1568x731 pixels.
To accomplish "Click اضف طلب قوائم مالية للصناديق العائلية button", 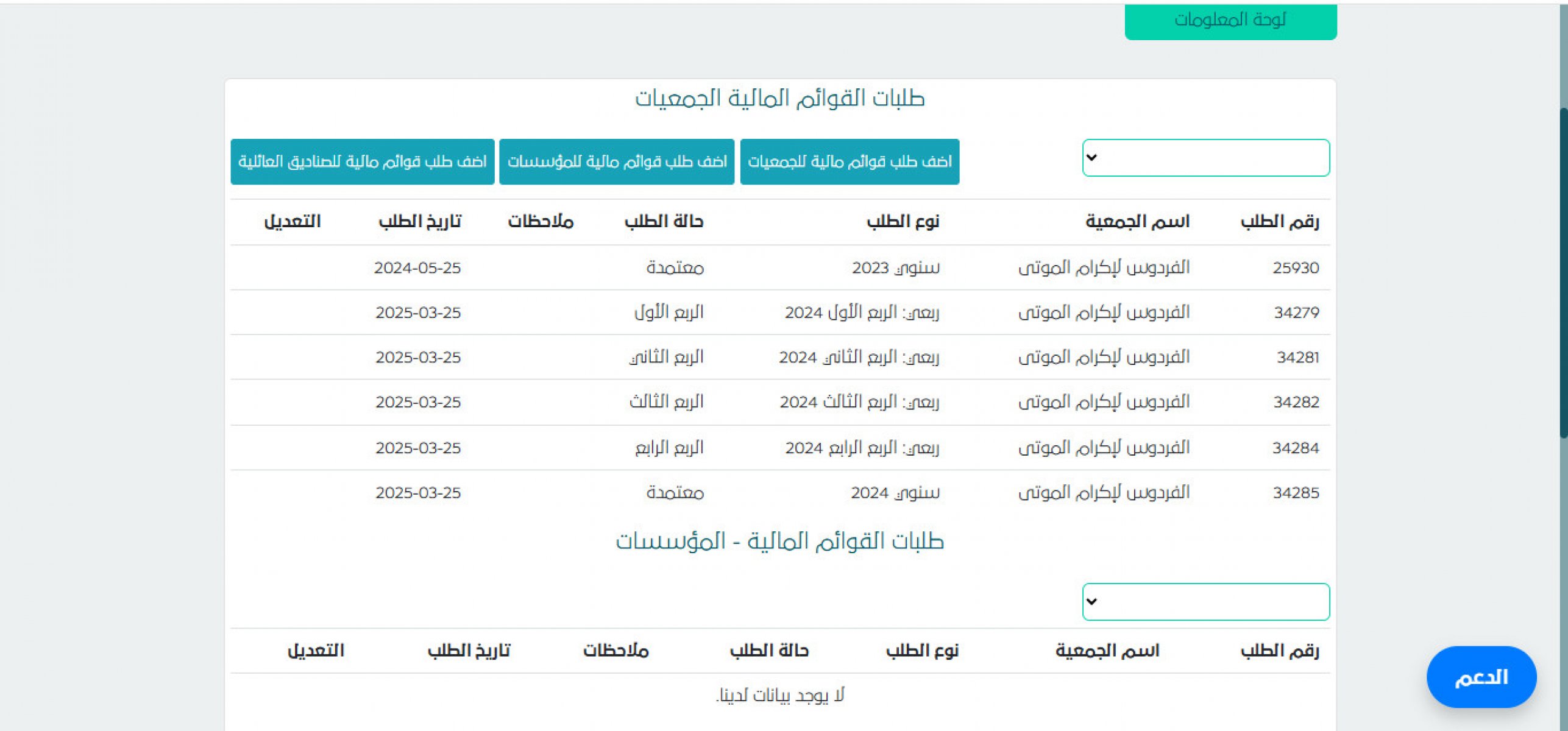I will tap(362, 161).
